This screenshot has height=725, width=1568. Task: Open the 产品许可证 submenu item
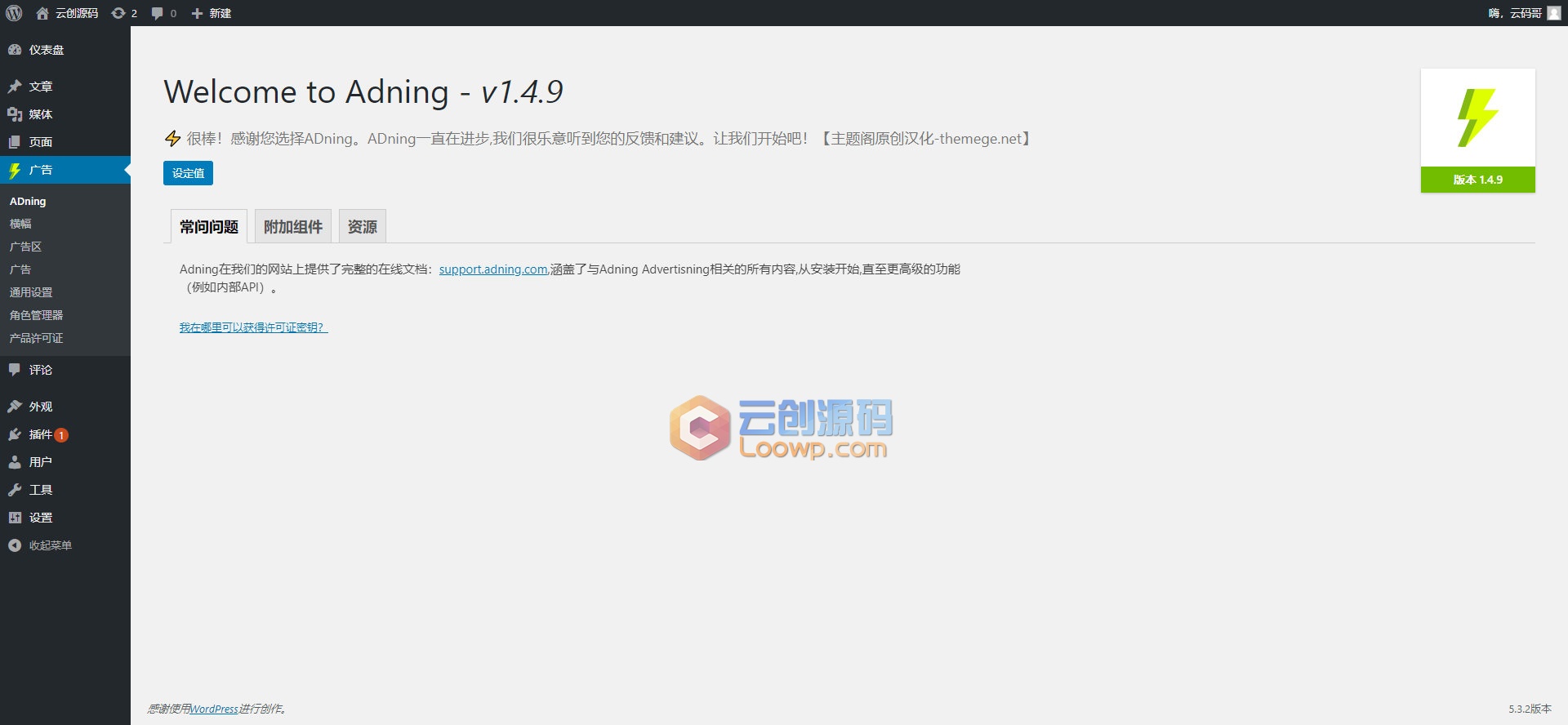(36, 338)
